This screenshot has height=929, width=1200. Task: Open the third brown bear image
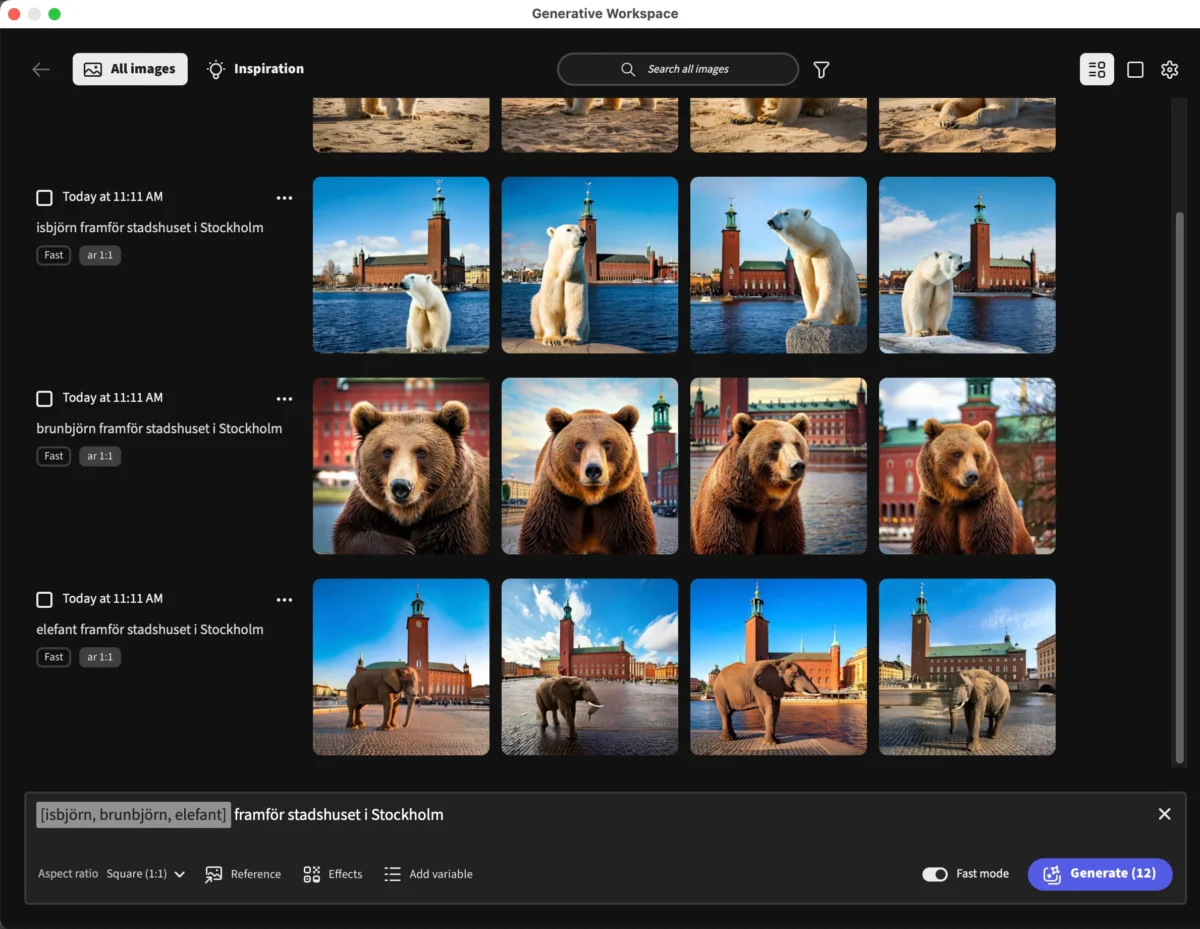click(x=778, y=466)
